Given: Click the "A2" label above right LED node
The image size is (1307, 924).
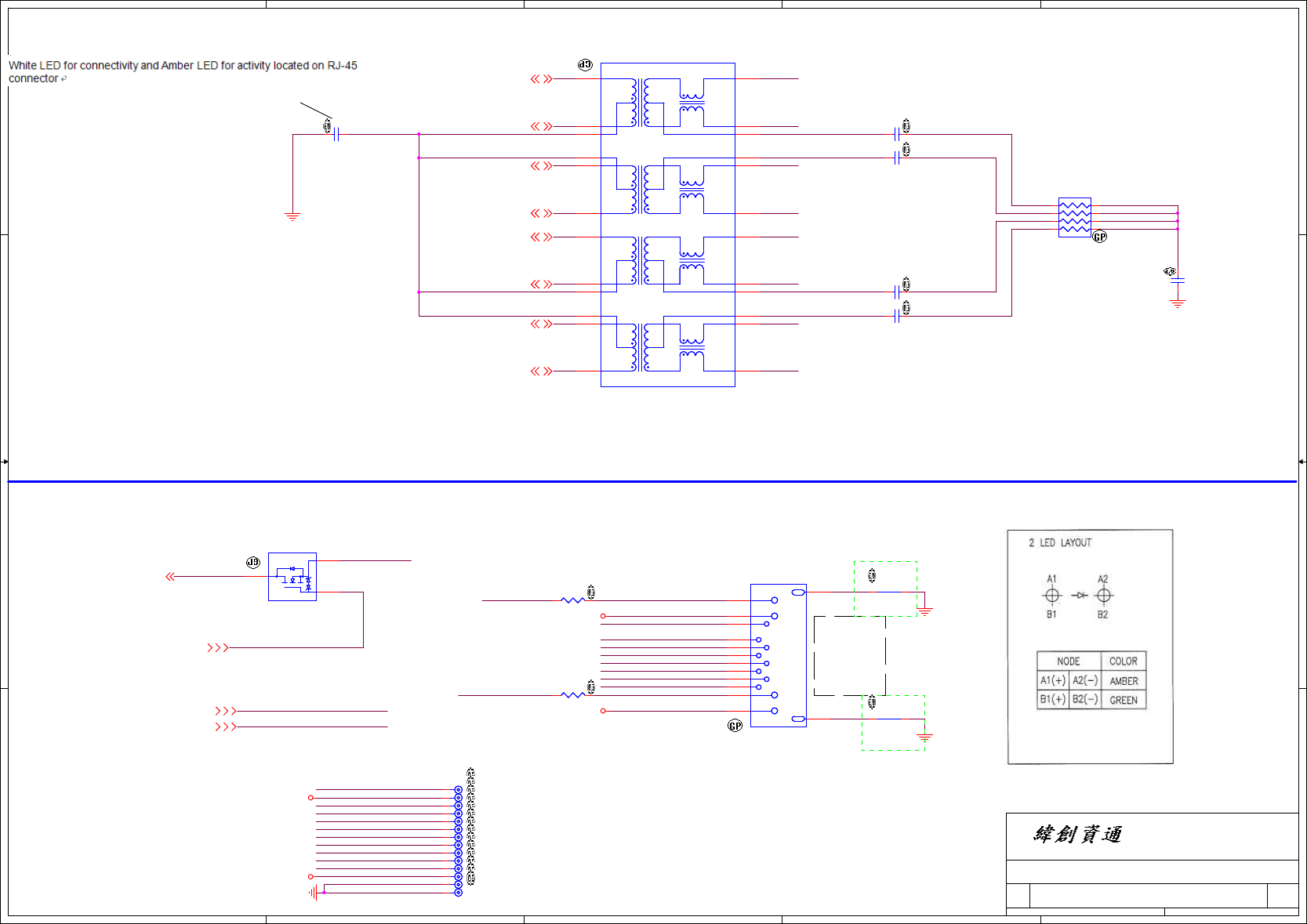Looking at the screenshot, I should click(x=1103, y=579).
